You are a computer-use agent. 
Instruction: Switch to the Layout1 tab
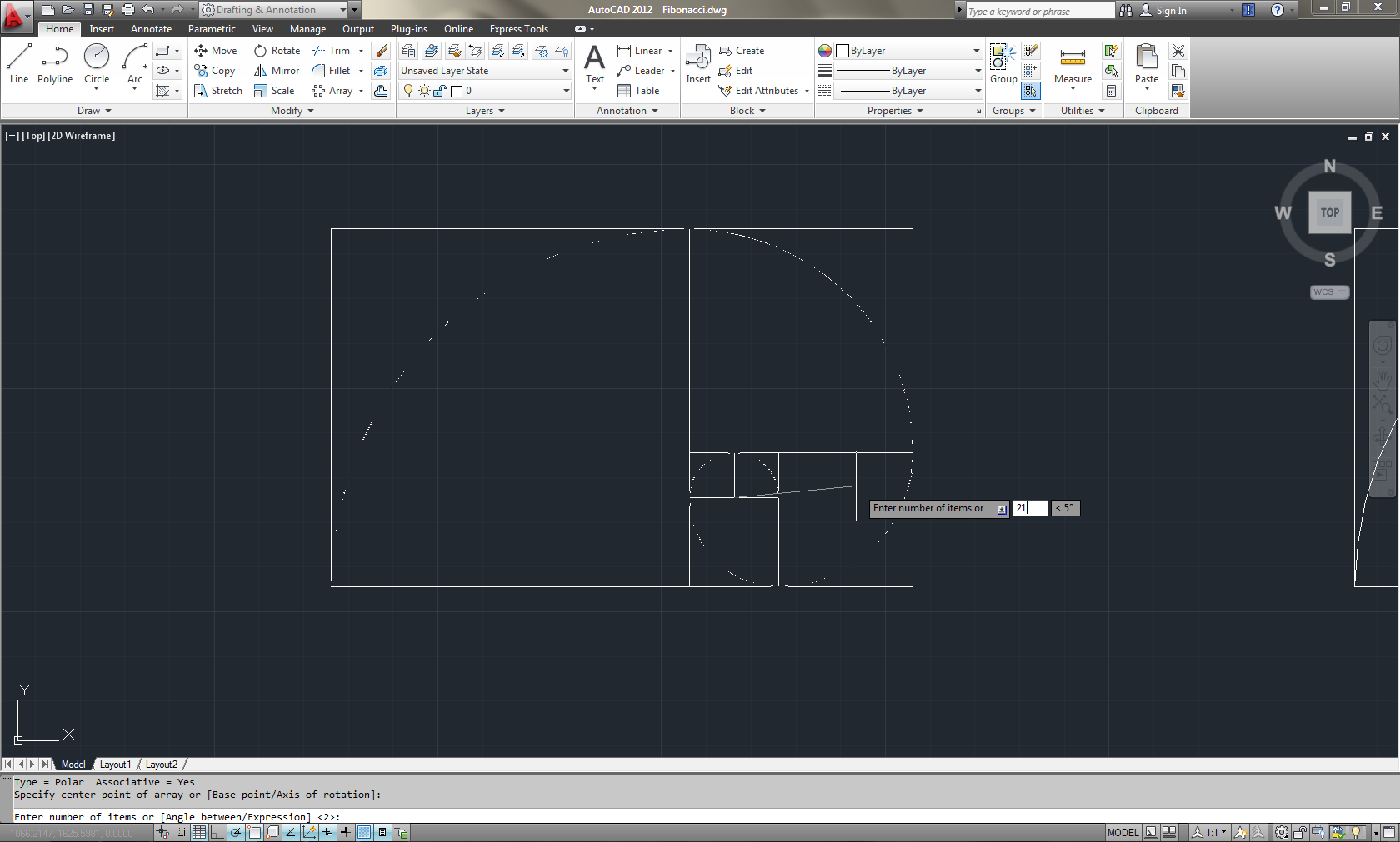click(x=115, y=765)
